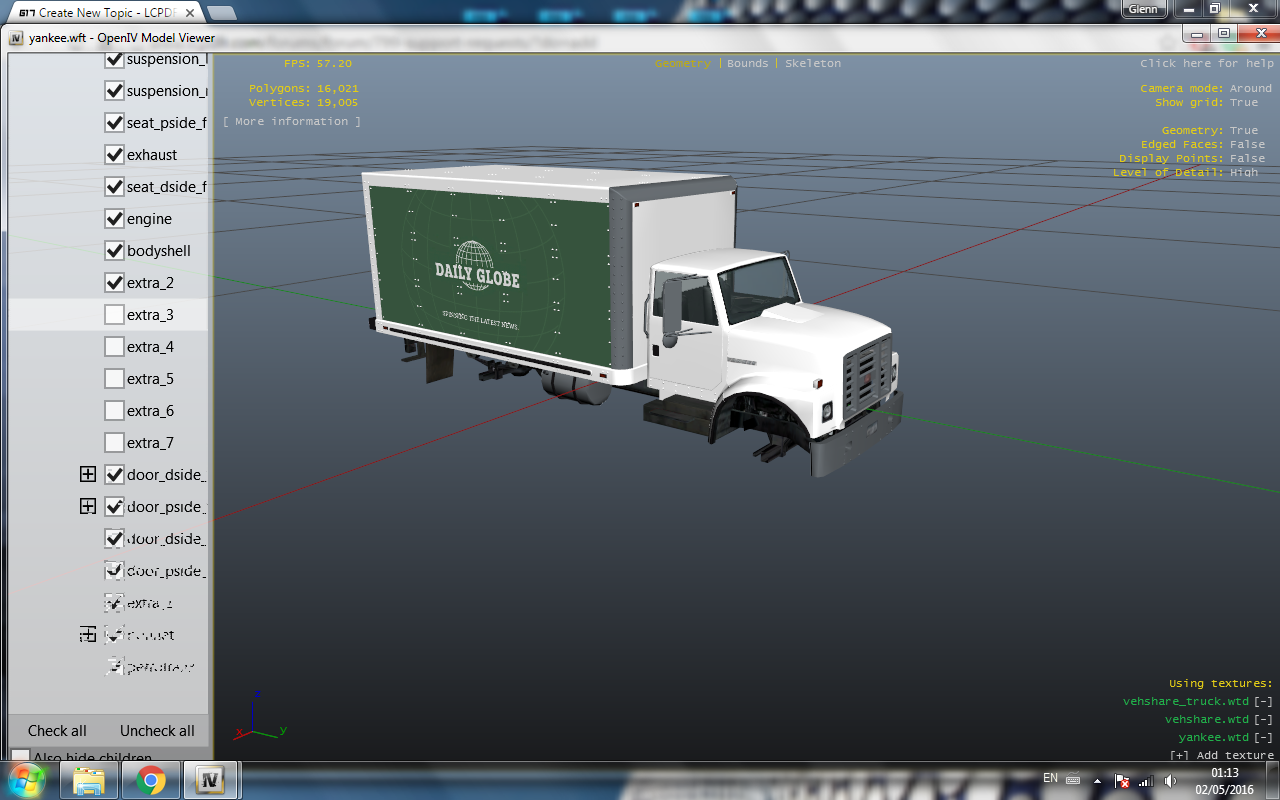Screen dimensions: 1280x800
Task: Click the yankee.wtd texture name
Action: click(x=1214, y=738)
